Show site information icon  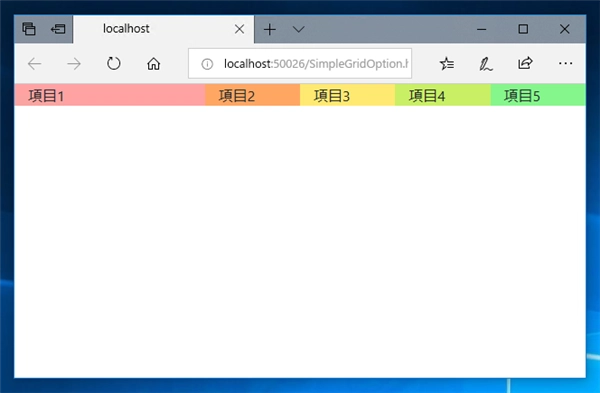[x=207, y=64]
